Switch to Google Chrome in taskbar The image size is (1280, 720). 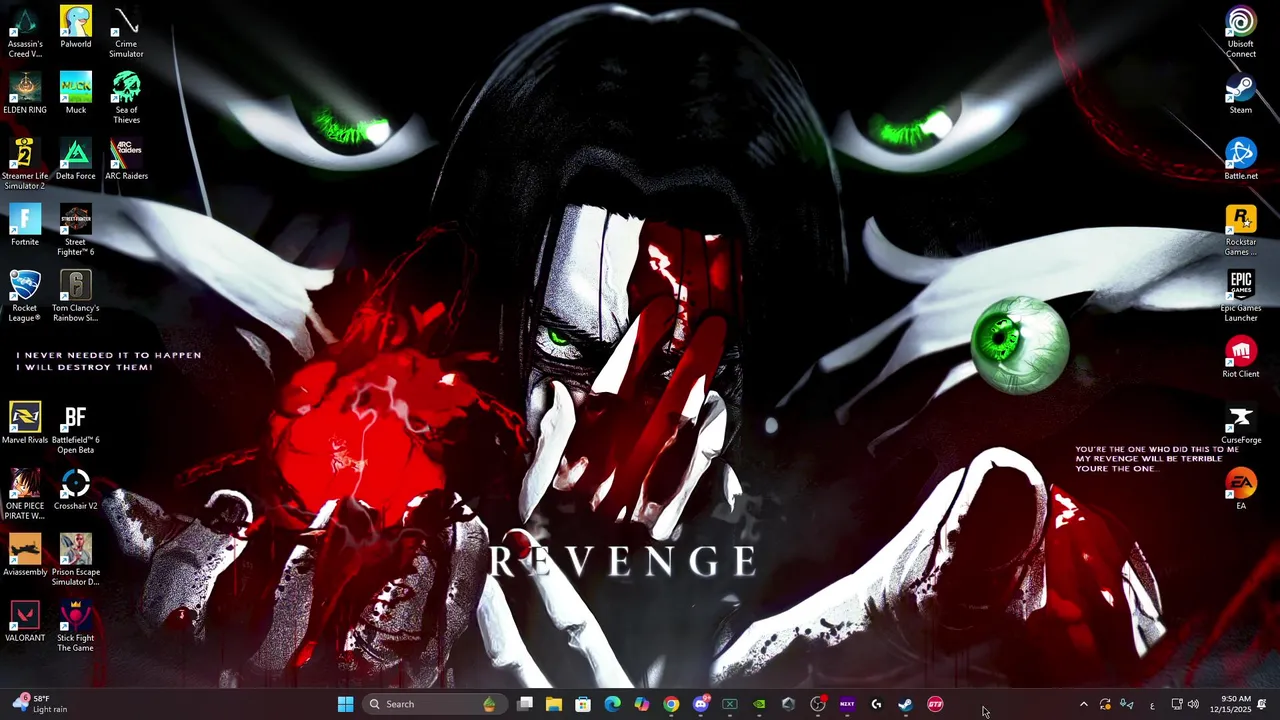click(x=671, y=704)
